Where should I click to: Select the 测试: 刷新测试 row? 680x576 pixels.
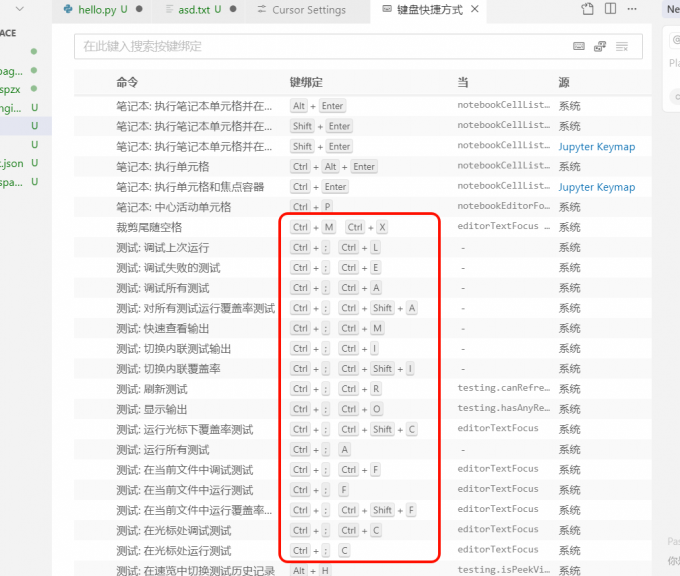pyautogui.click(x=363, y=389)
